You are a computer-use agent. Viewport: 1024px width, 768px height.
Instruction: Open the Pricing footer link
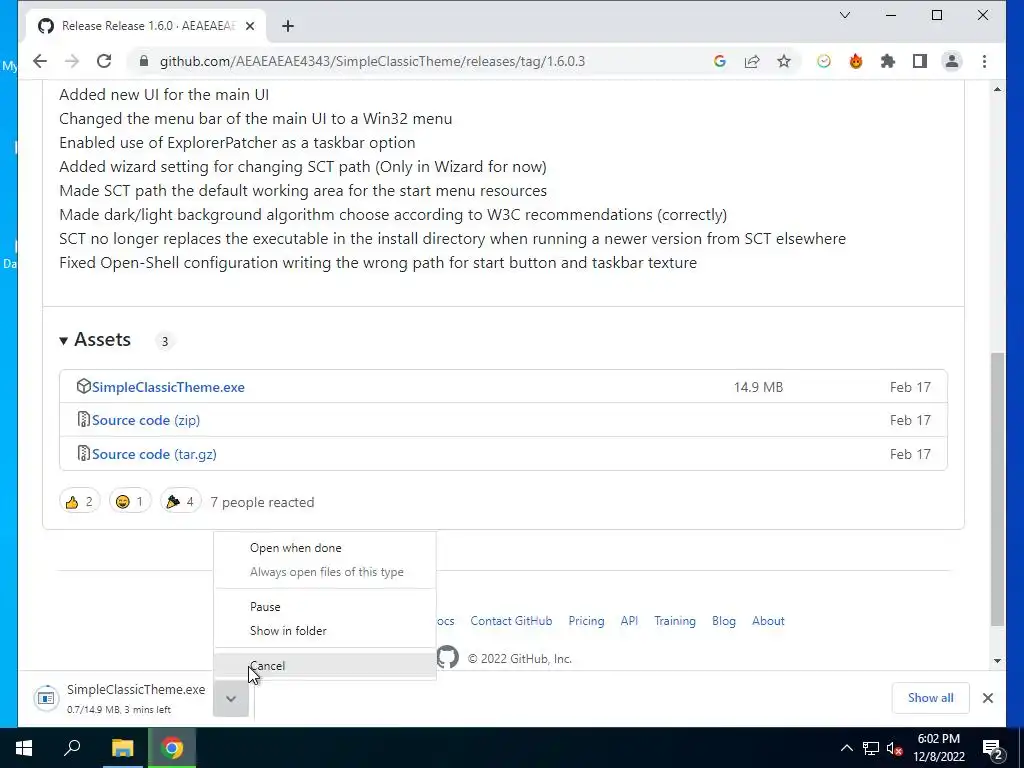tap(586, 621)
